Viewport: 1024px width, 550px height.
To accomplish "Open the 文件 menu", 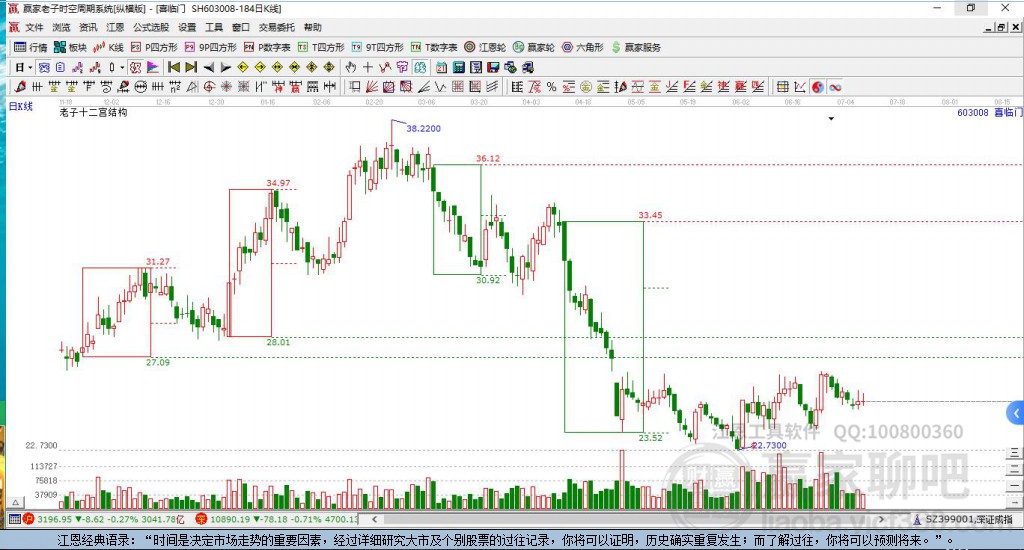I will coord(34,27).
